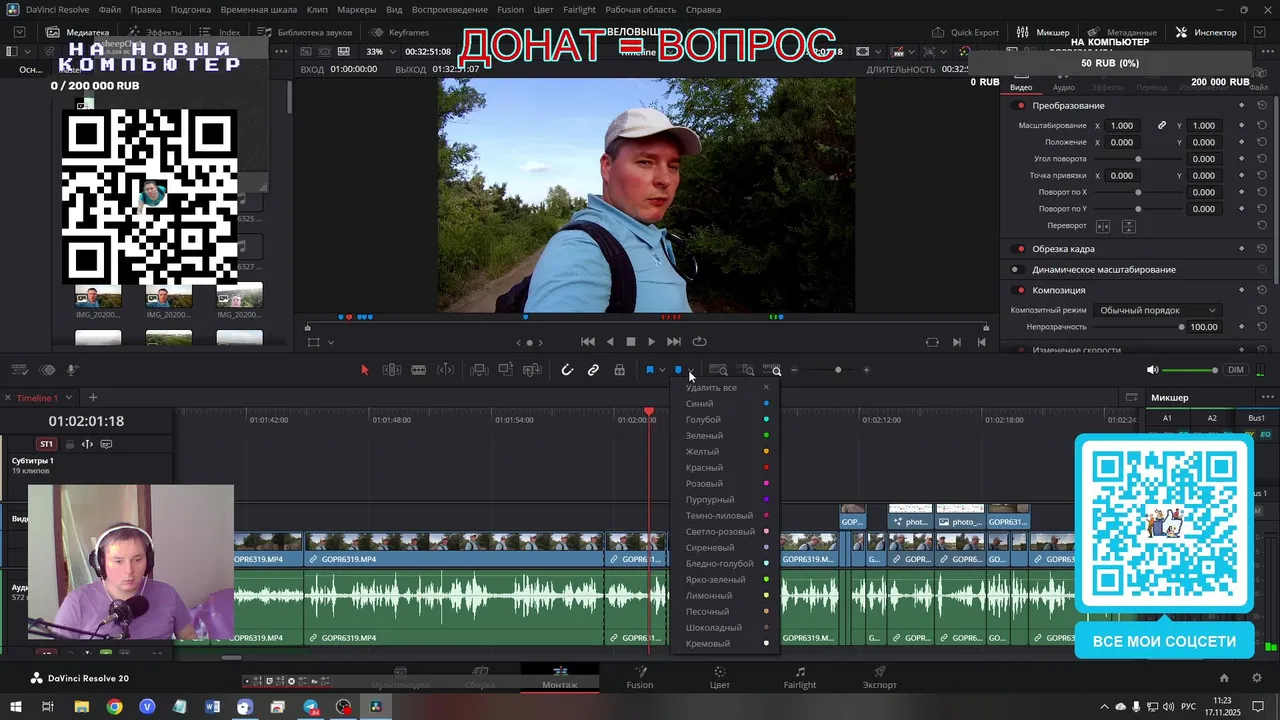Image resolution: width=1280 pixels, height=720 pixels.
Task: Click the minus zoom out icon
Action: coord(795,370)
